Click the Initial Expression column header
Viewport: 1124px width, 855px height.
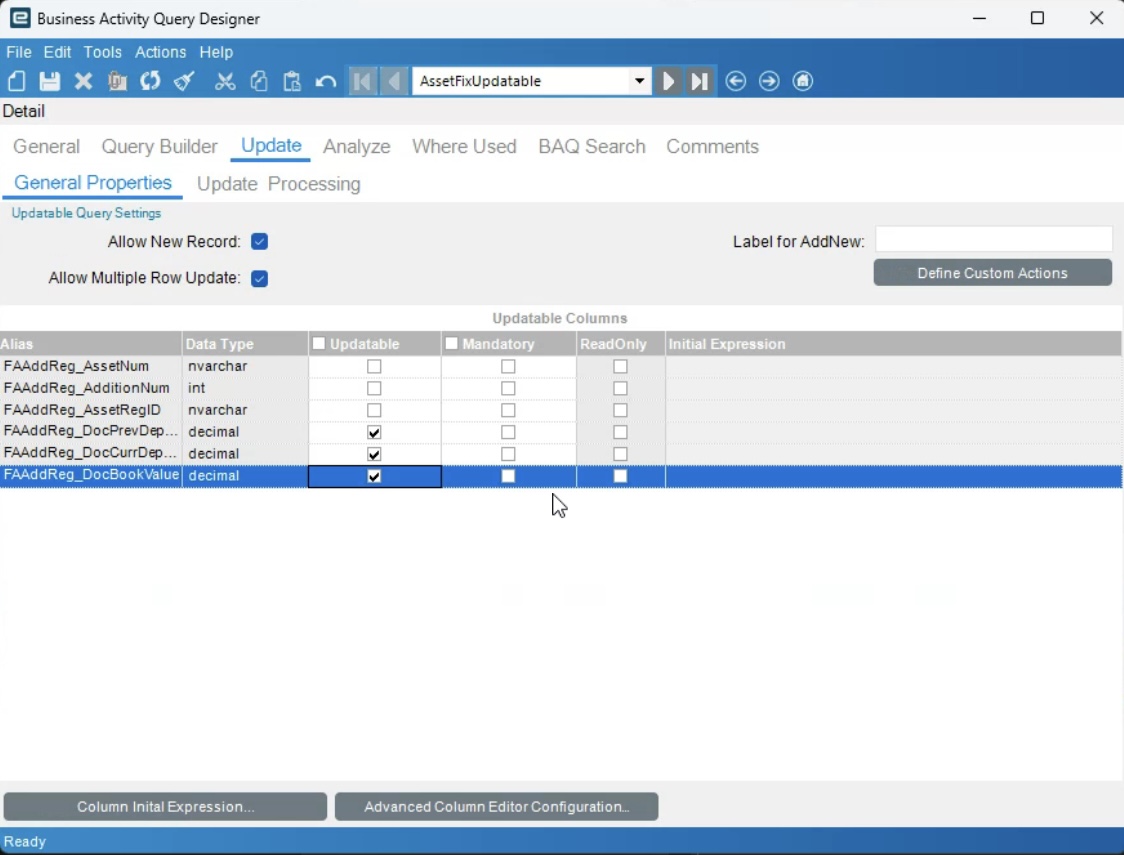[893, 344]
